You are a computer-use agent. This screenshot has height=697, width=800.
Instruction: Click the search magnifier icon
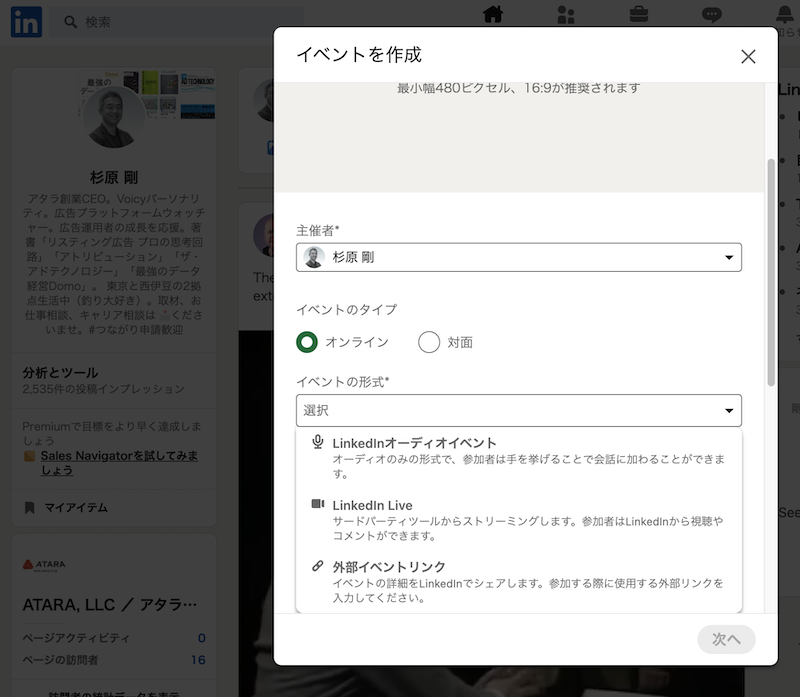[x=70, y=22]
